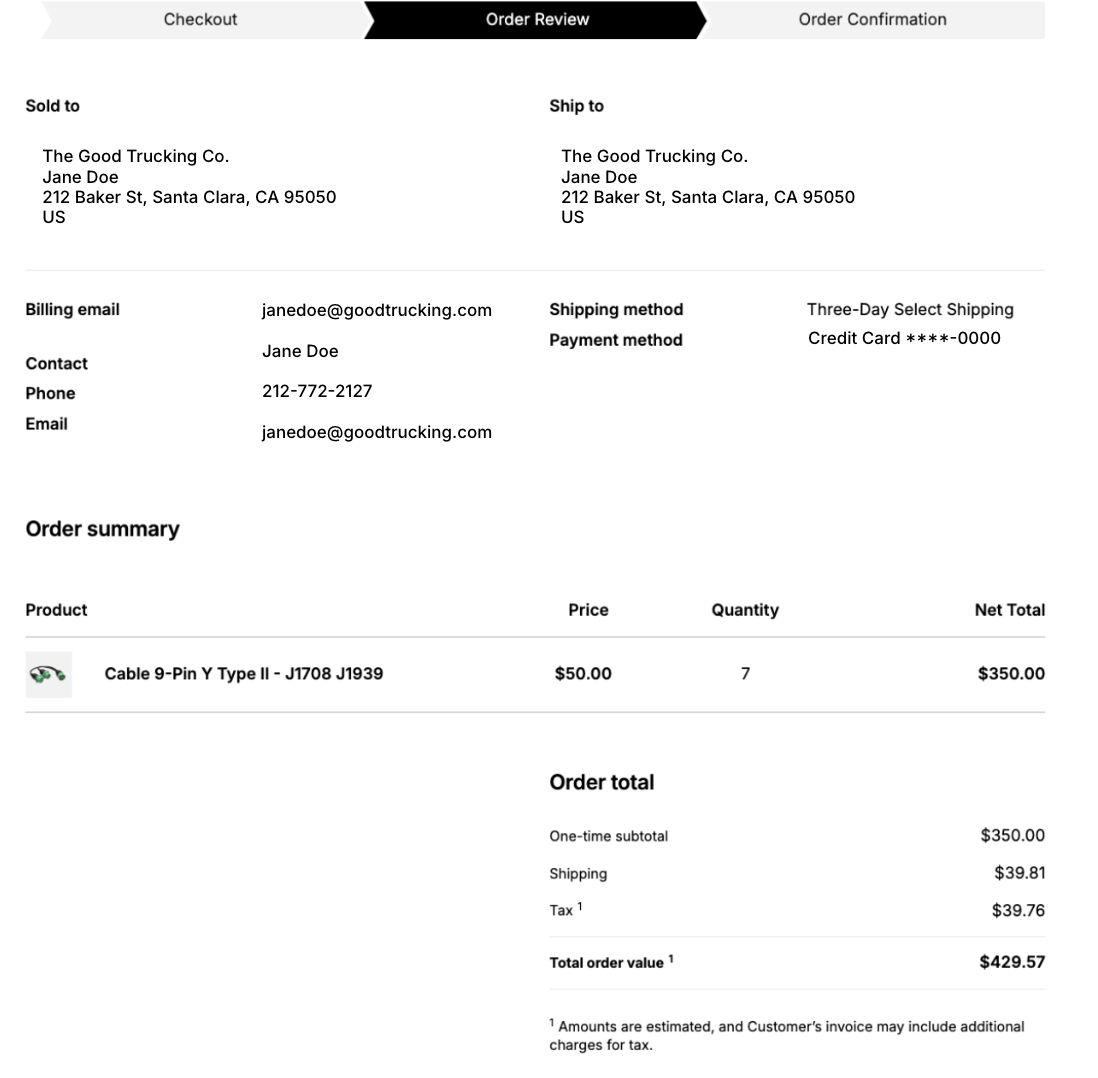Click the total order value $429.57
The image size is (1098, 1078).
1012,962
